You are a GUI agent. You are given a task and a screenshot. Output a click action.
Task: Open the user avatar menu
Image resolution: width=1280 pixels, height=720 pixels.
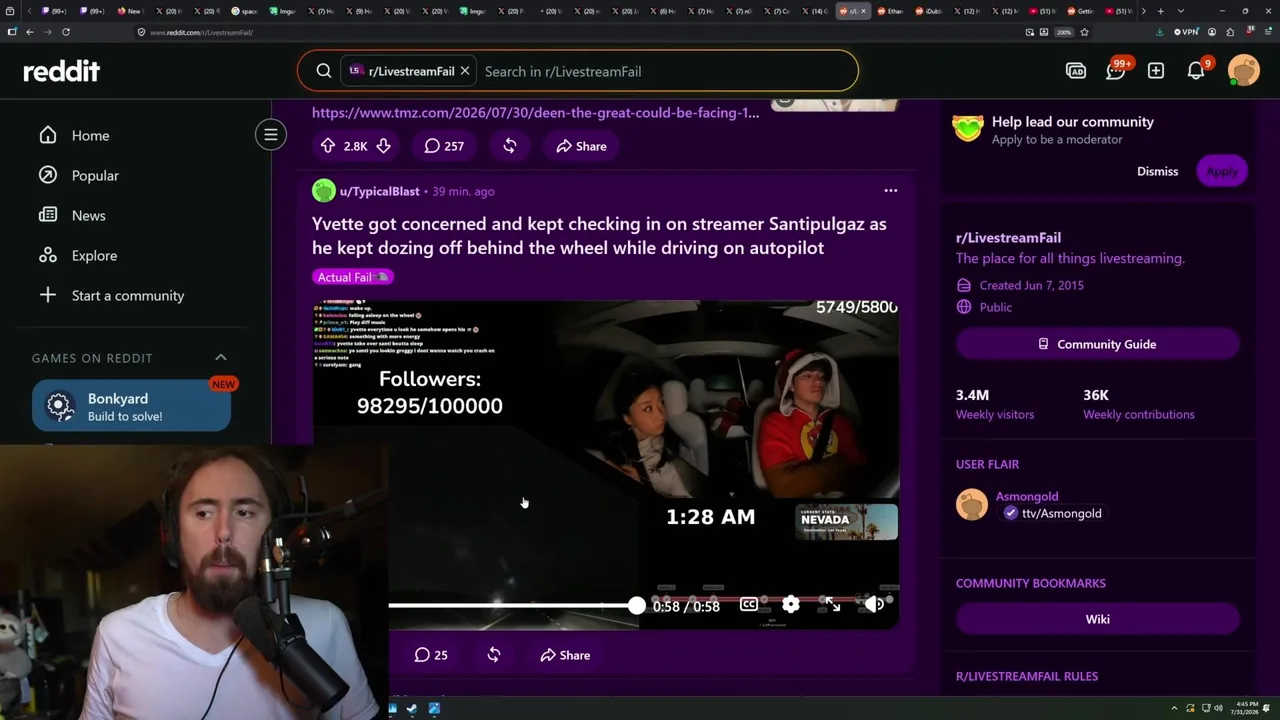[x=1244, y=71]
